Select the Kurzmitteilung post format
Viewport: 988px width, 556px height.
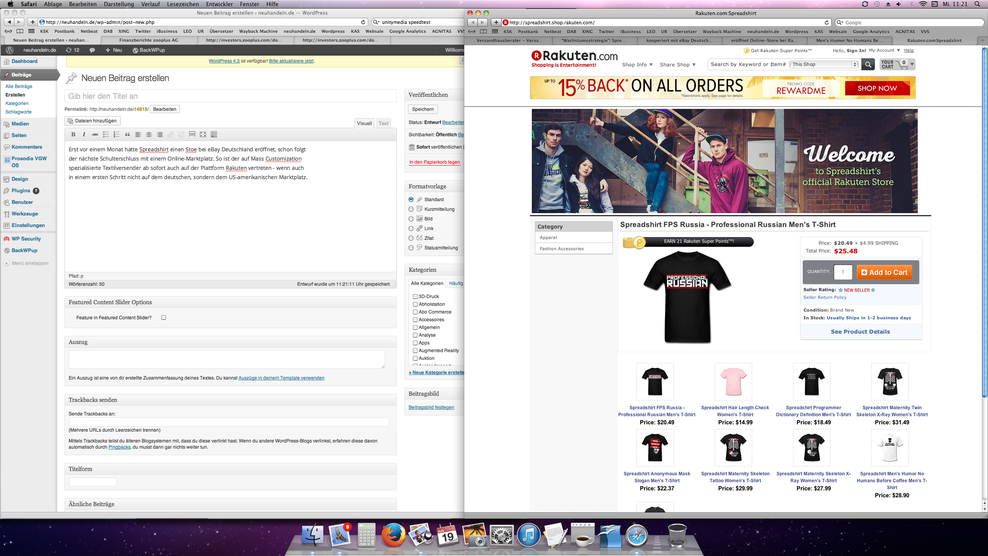pos(411,209)
